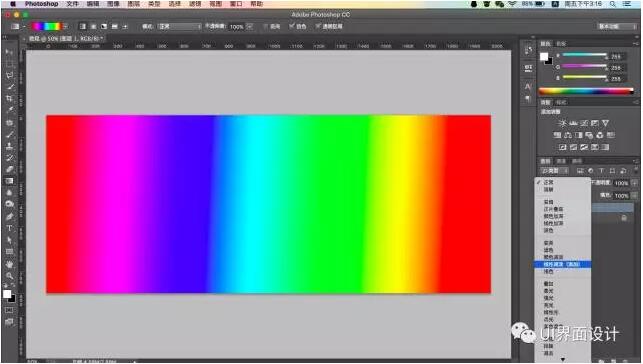Choose the linear gradient type button

click(x=82, y=26)
